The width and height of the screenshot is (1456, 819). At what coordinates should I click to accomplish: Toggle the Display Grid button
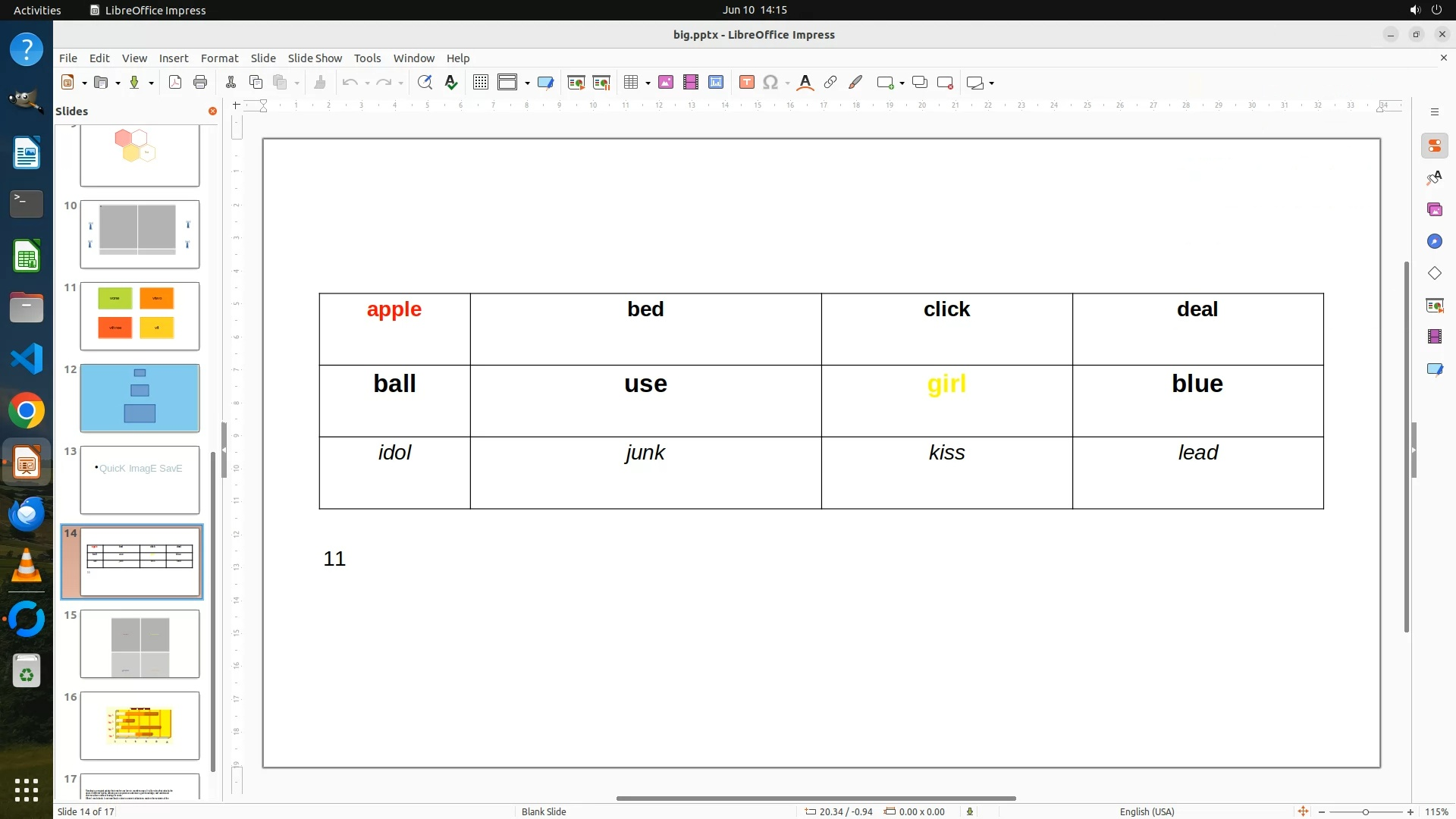(481, 83)
